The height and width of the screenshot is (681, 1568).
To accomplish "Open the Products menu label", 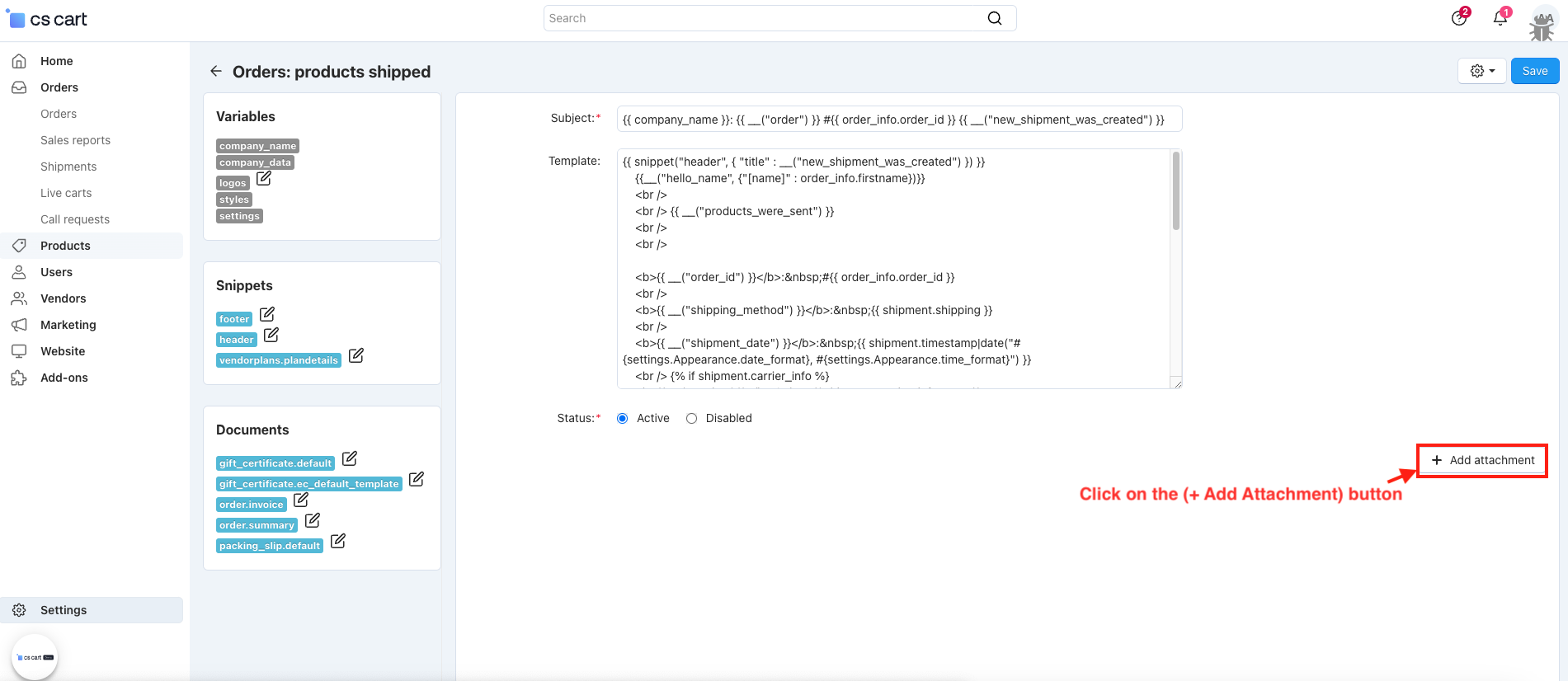I will click(65, 246).
